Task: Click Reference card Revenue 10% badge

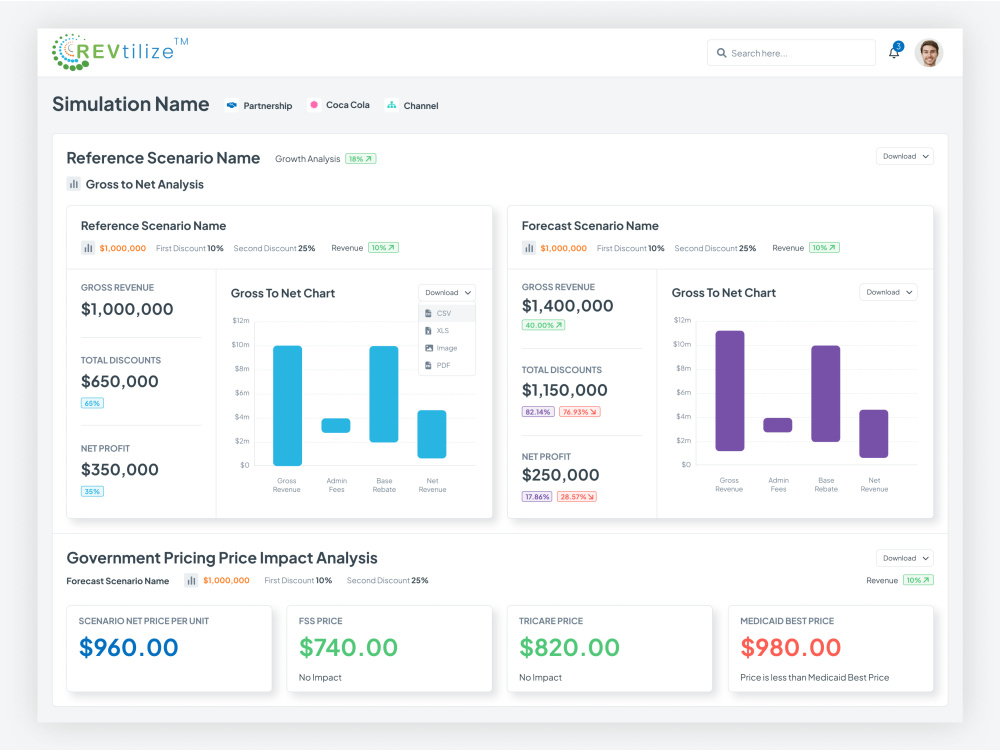Action: point(383,247)
